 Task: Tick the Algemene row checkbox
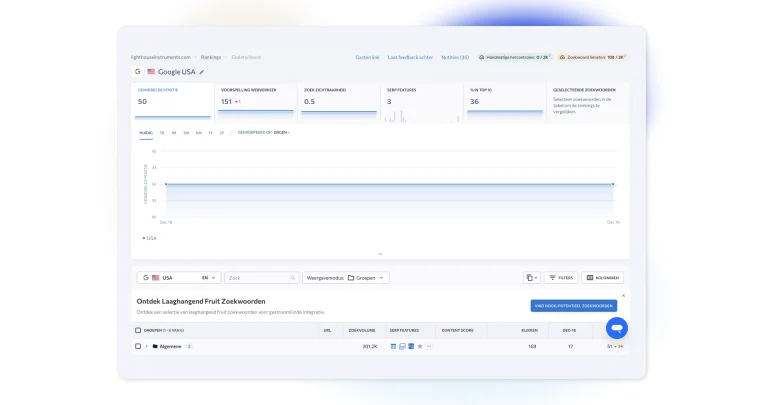click(138, 346)
